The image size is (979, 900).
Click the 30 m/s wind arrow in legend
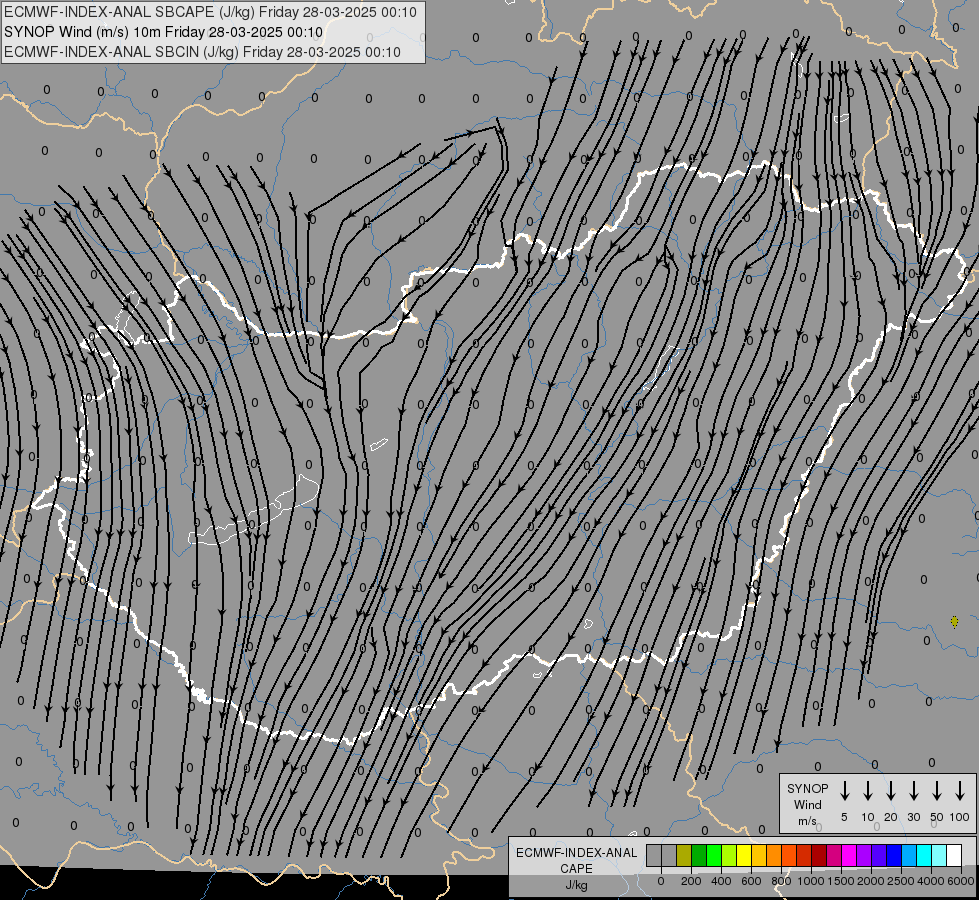tap(913, 791)
